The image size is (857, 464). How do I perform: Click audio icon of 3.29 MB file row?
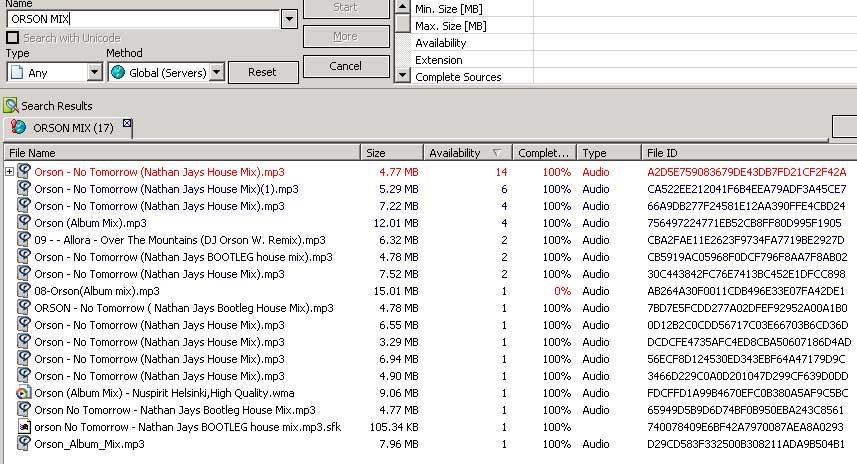24,340
